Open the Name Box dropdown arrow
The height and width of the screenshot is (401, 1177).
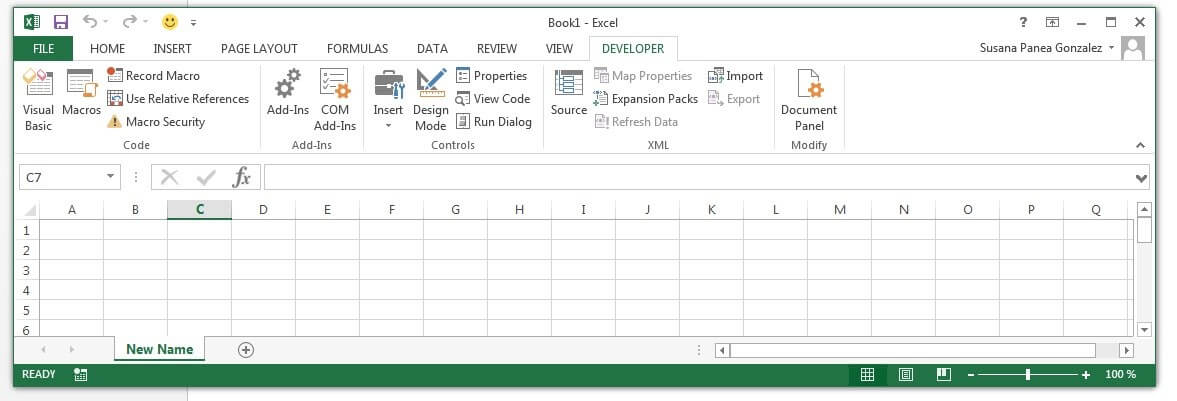111,177
